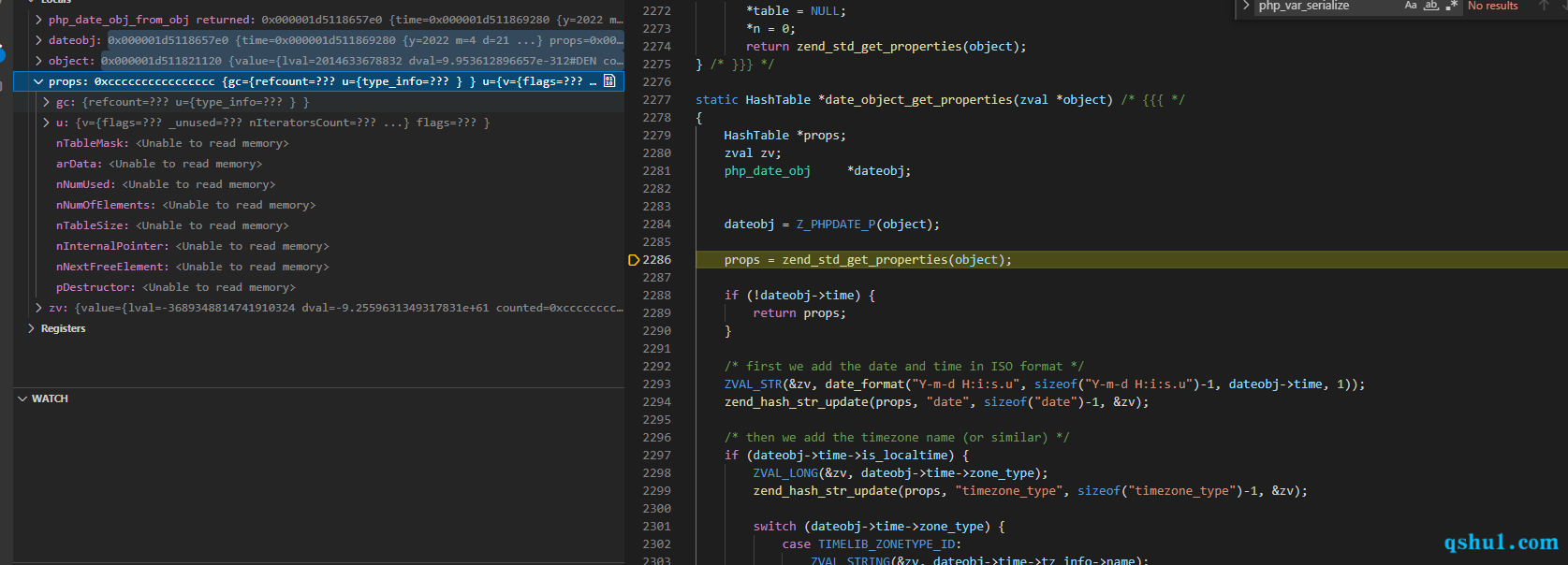Expand the object variable

[x=38, y=61]
